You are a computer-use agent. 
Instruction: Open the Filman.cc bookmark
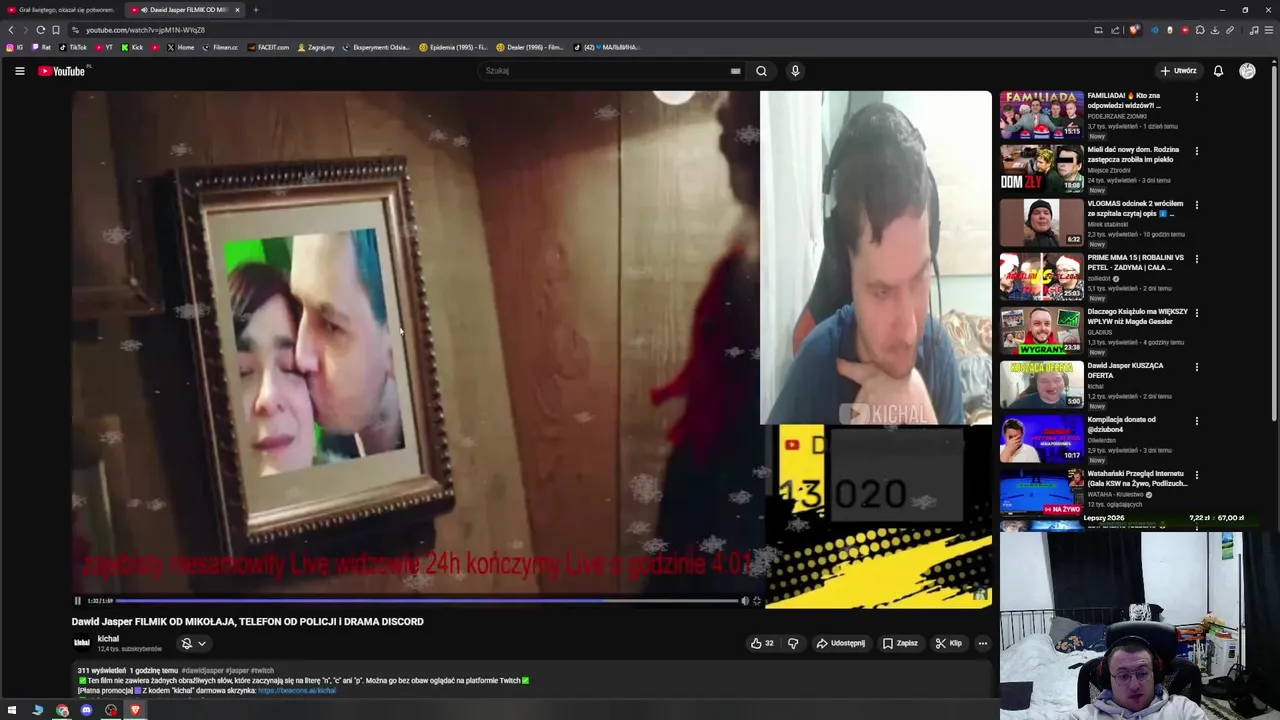221,47
